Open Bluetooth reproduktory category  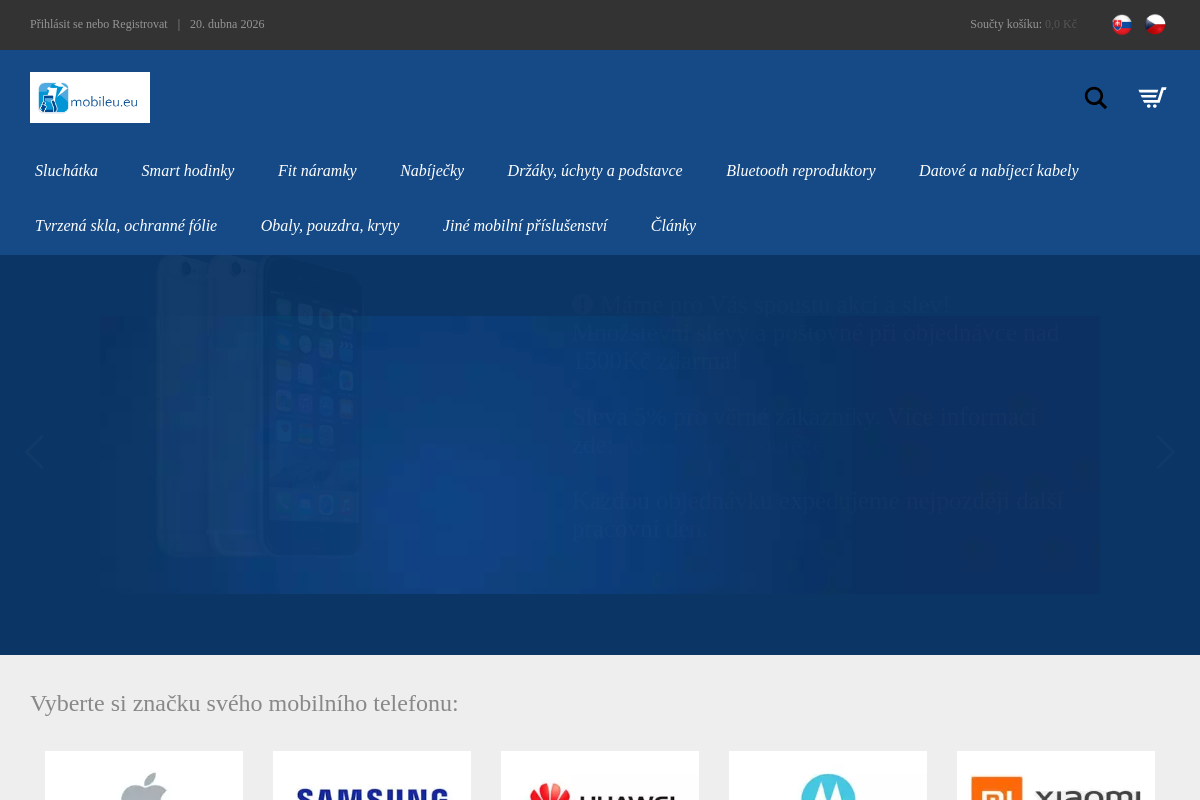pos(801,171)
